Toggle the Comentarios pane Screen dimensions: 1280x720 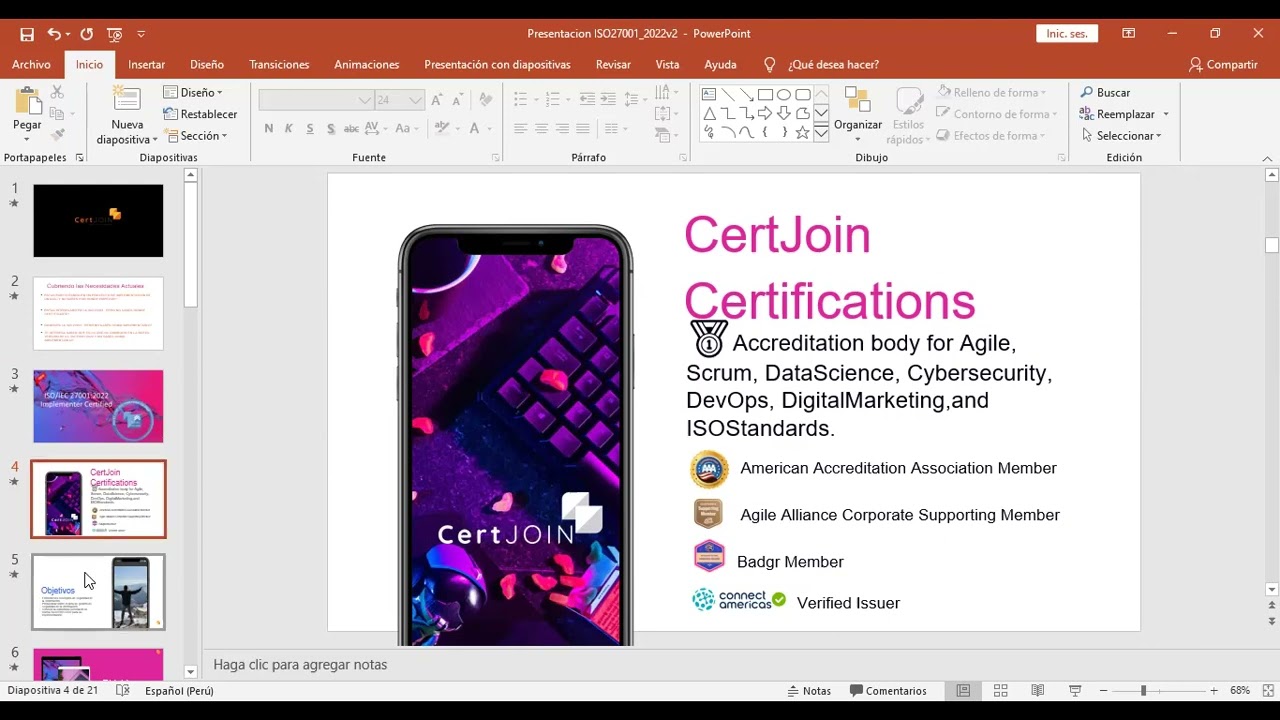(x=888, y=691)
